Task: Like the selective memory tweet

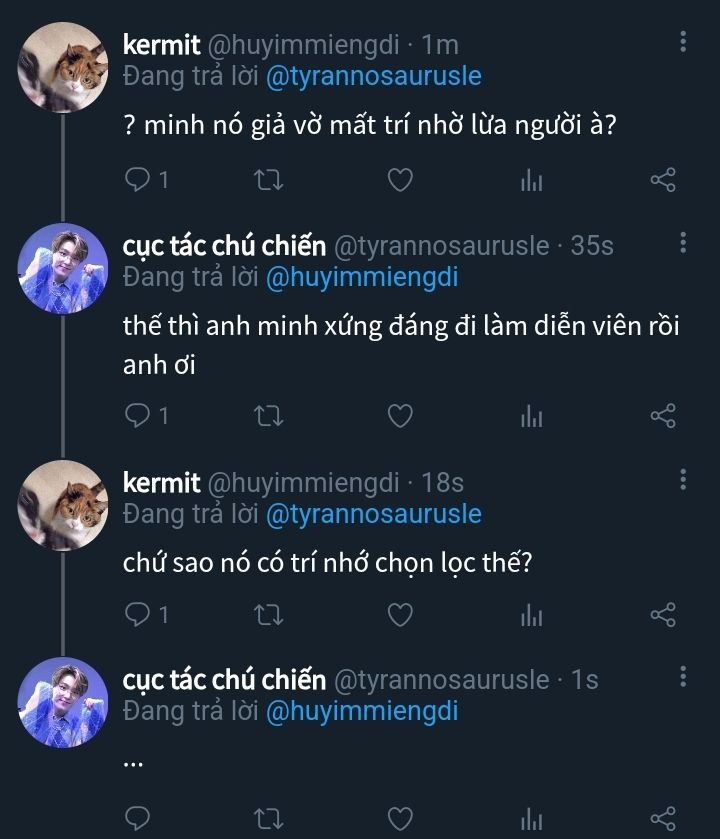Action: point(400,614)
